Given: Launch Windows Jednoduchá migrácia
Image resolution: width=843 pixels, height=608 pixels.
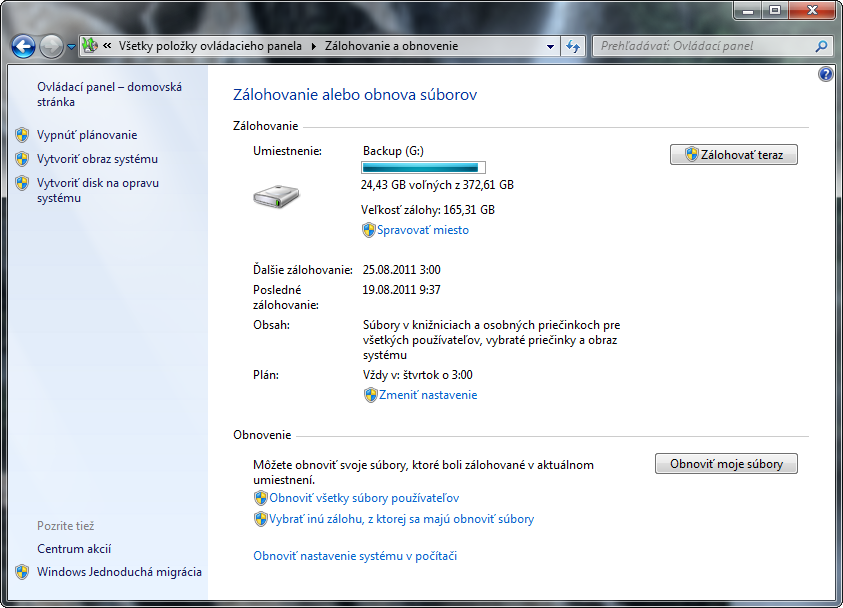Looking at the screenshot, I should point(119,572).
